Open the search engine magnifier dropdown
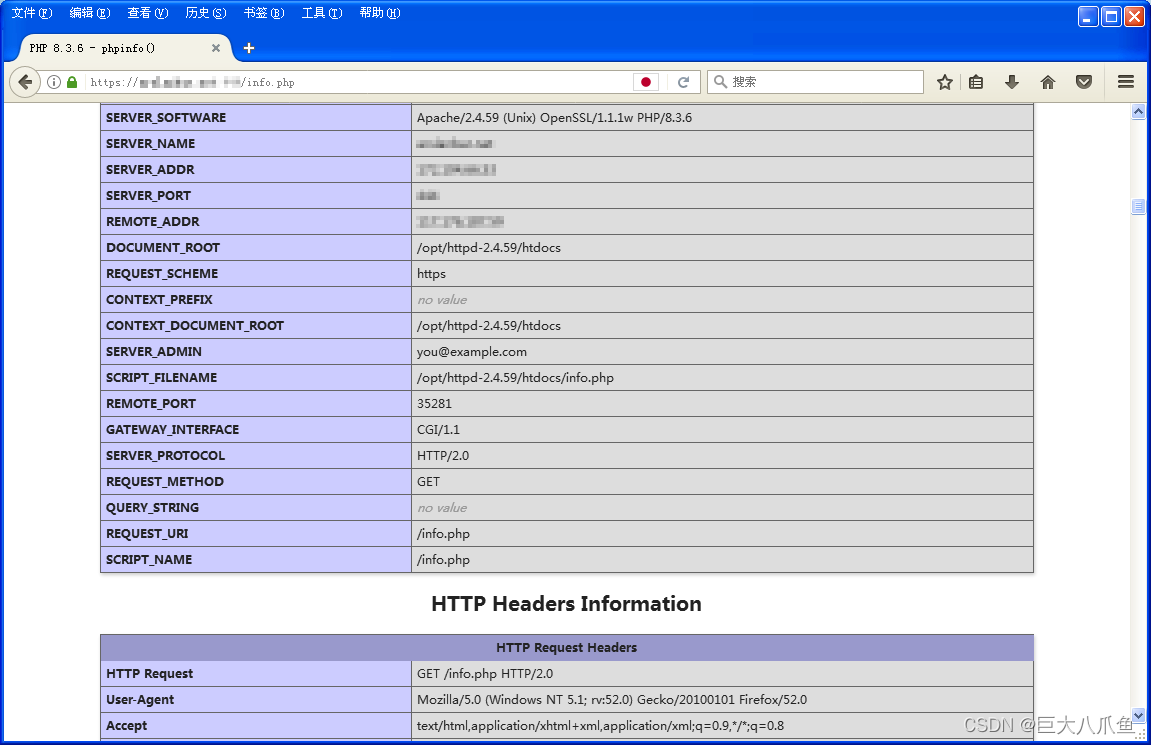Viewport: 1151px width, 745px height. [x=718, y=82]
